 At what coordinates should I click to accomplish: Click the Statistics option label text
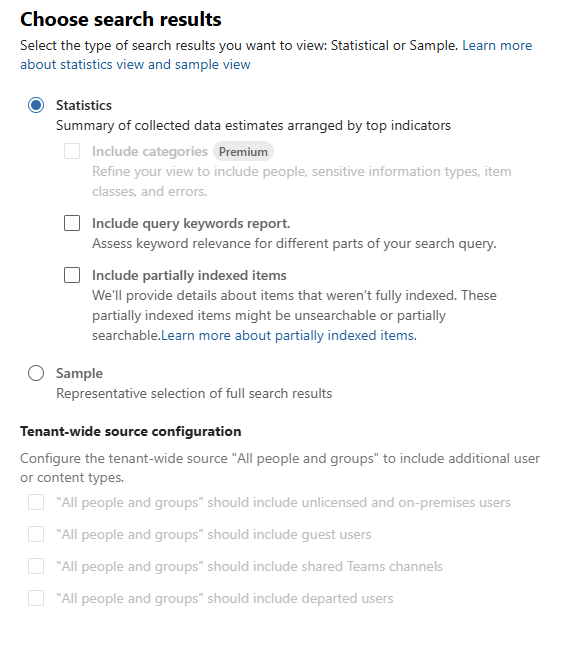84,105
